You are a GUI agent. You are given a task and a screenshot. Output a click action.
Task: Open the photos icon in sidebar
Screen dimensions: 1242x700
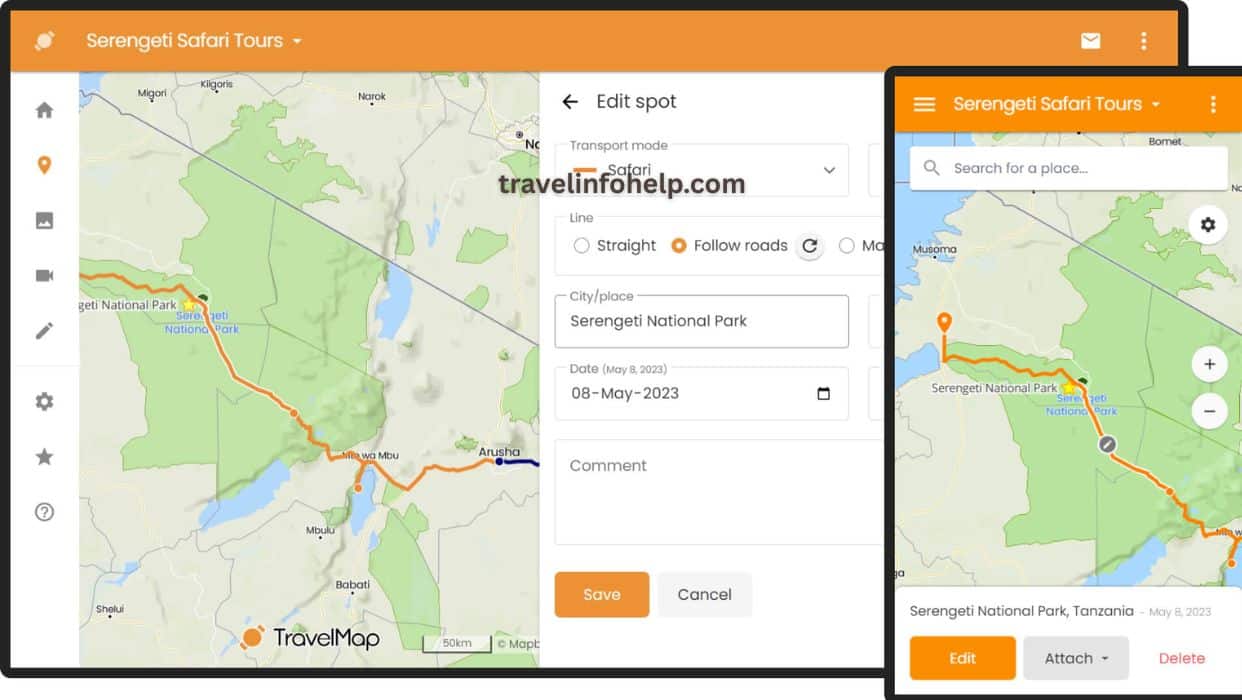tap(44, 221)
